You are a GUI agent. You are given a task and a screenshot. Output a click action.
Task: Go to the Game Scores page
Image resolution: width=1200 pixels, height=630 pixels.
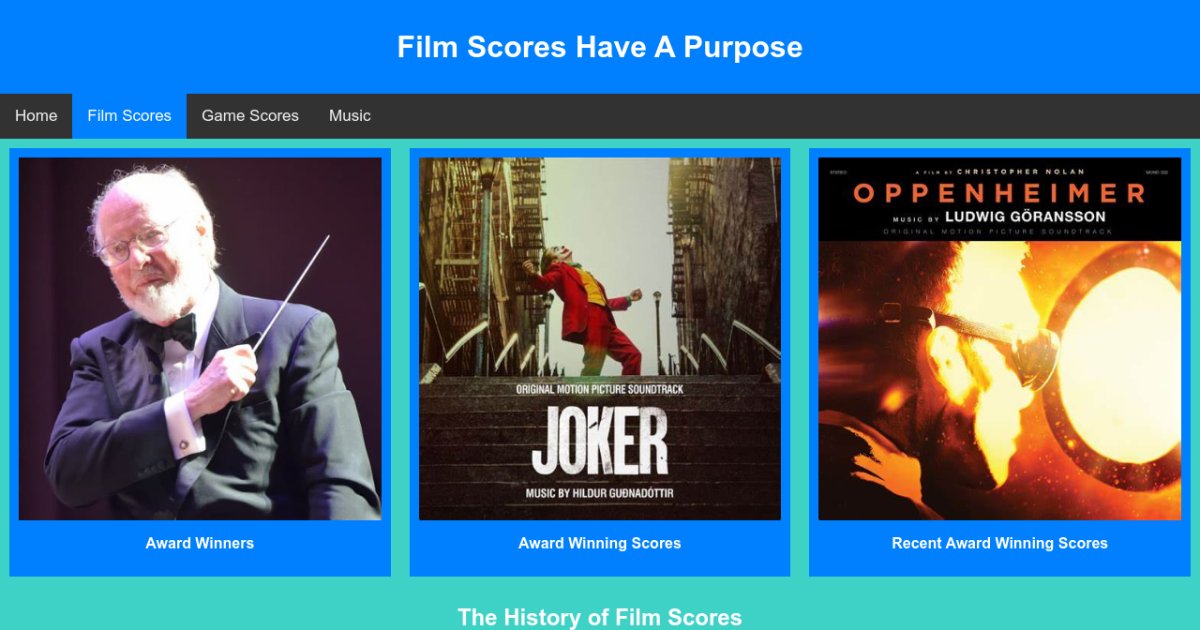[x=250, y=116]
